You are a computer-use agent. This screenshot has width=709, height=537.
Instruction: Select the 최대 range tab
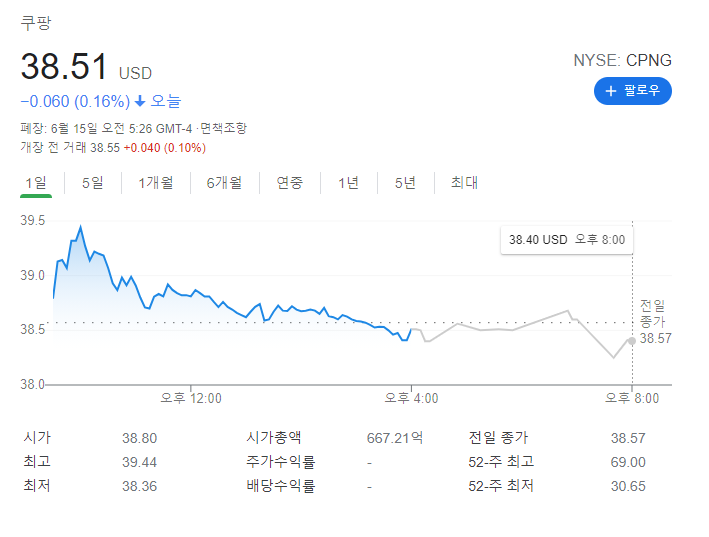(x=464, y=183)
